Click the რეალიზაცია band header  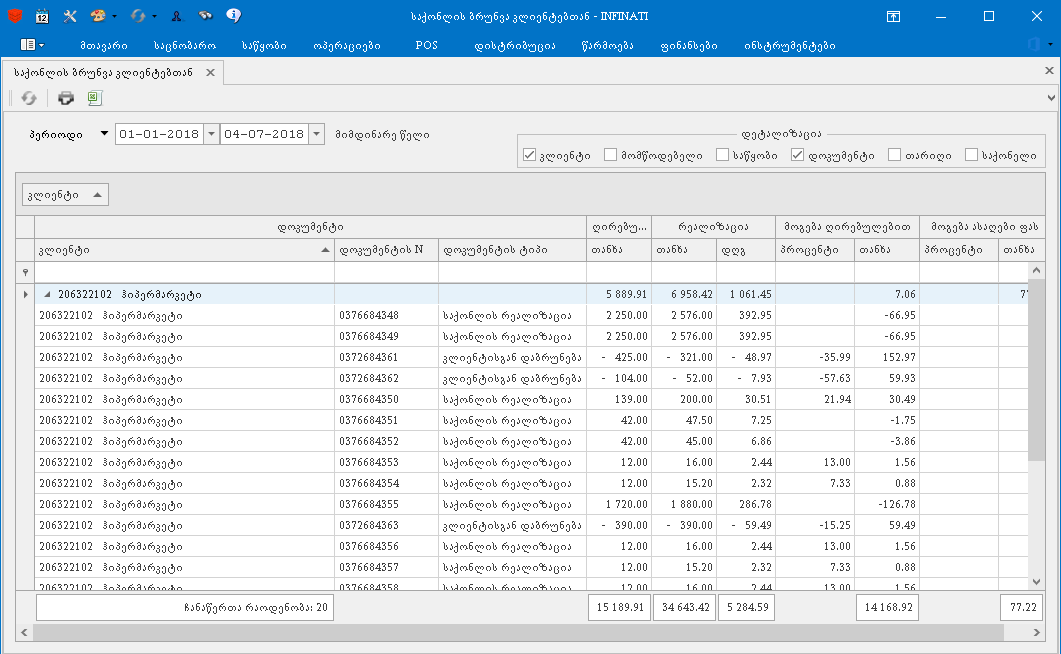(x=713, y=227)
